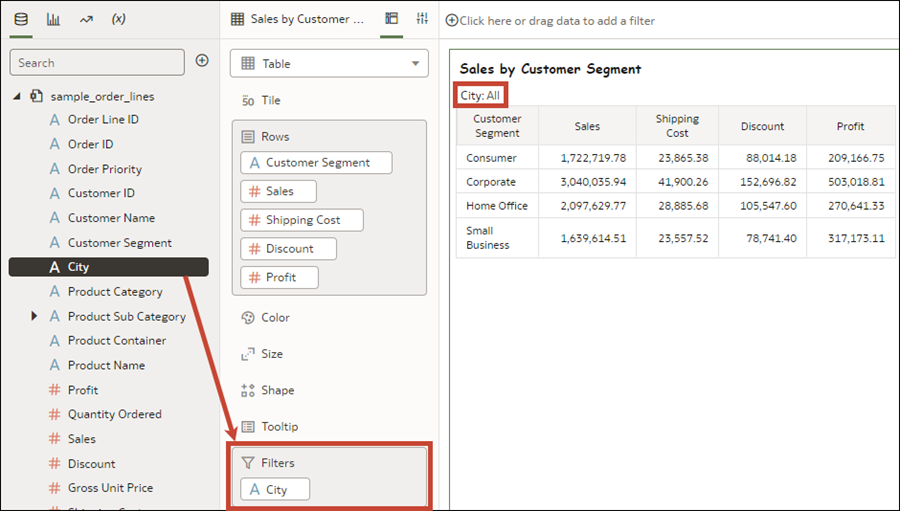Expand the Product Sub Category item

[34, 316]
